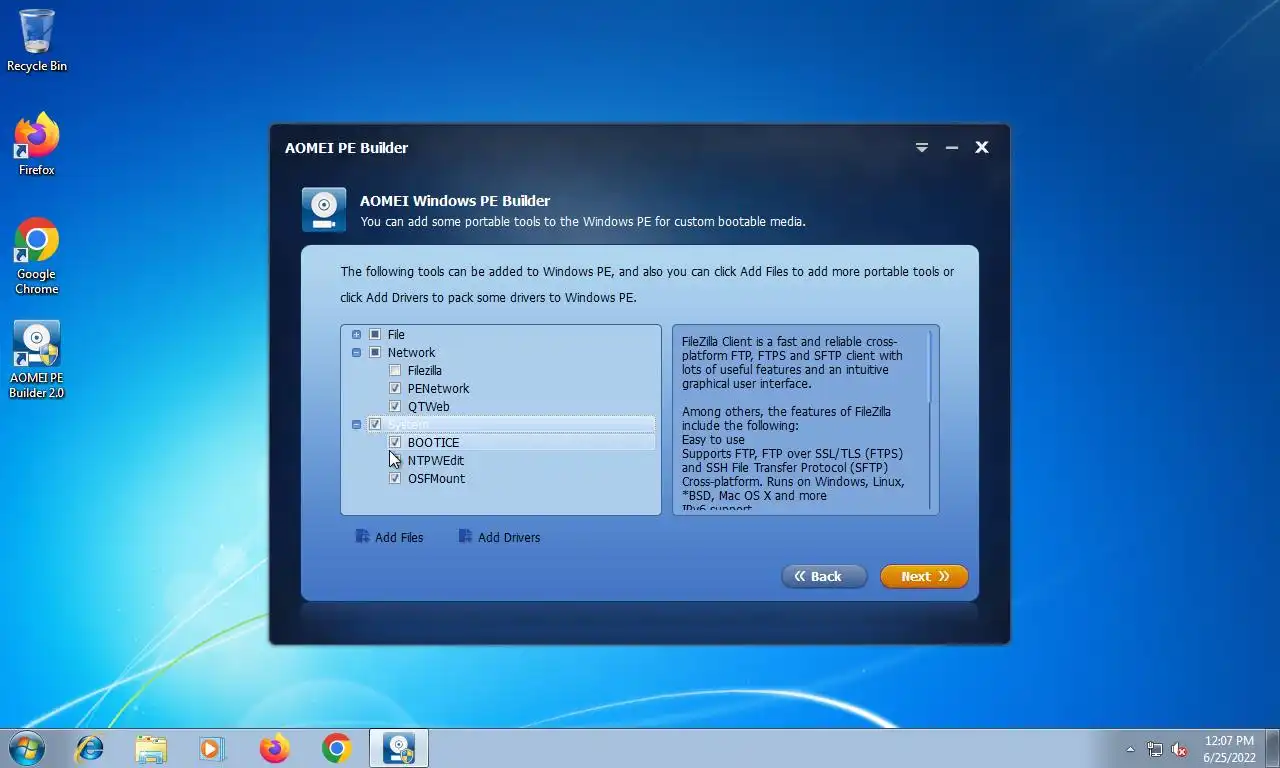Select the Network category label

tap(411, 352)
